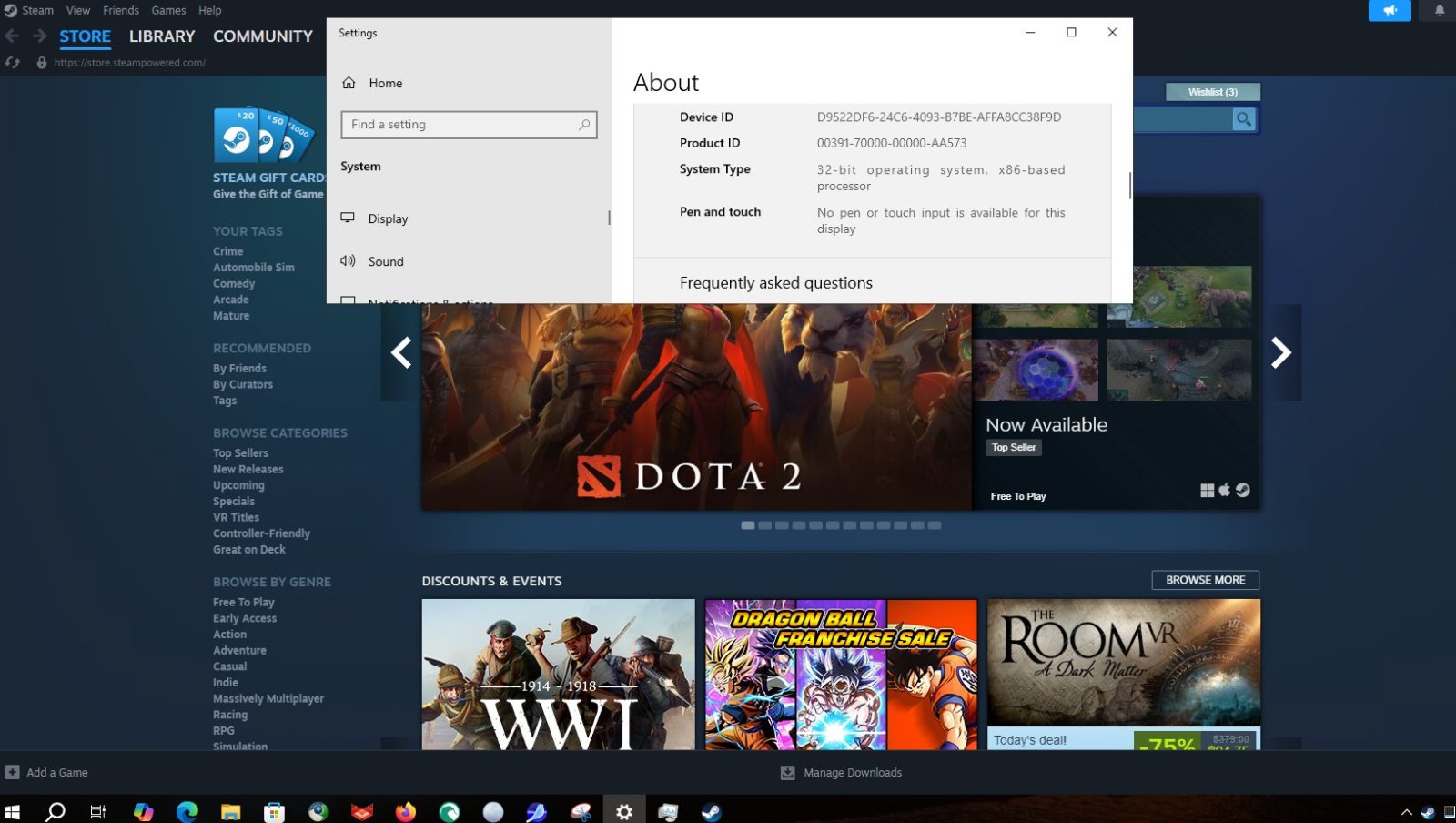Screen dimensions: 1456x823
Task: Open Dragon Ball Franchise Sale tile
Action: point(841,675)
